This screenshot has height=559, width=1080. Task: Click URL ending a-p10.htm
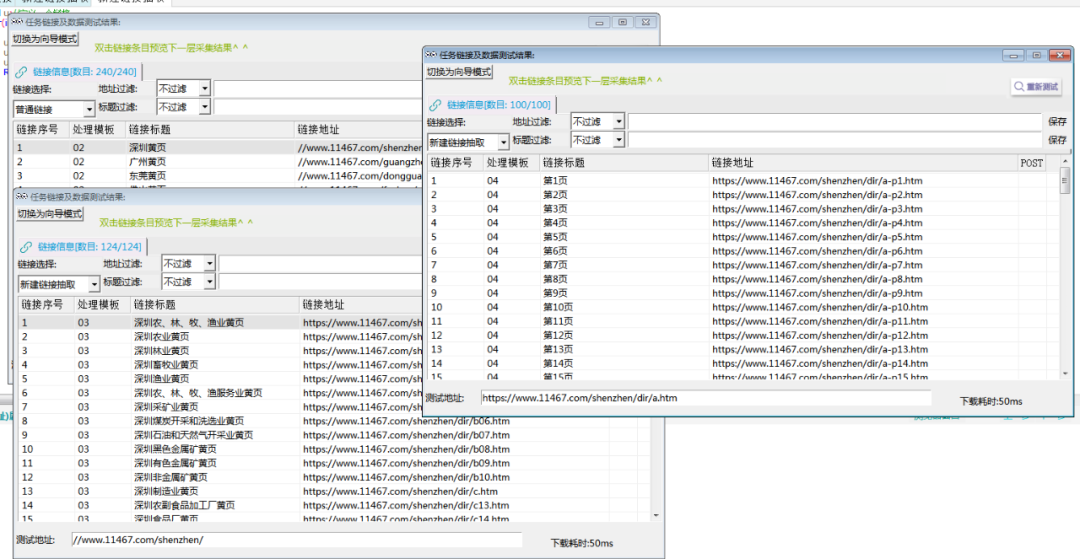coord(820,307)
